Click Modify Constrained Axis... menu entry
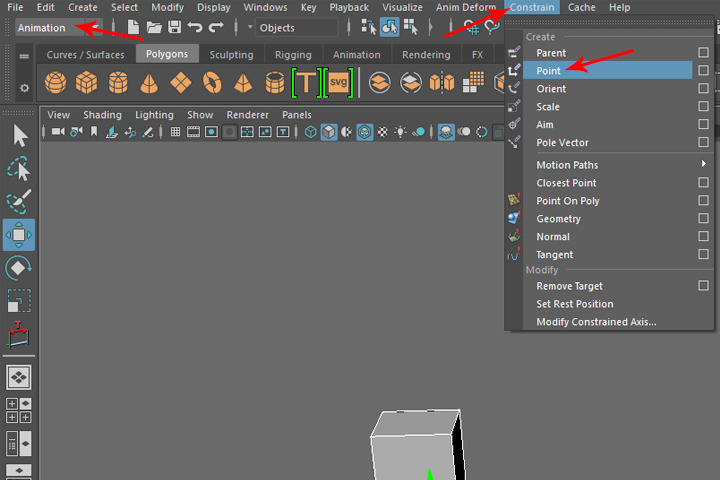The width and height of the screenshot is (720, 480). [596, 322]
